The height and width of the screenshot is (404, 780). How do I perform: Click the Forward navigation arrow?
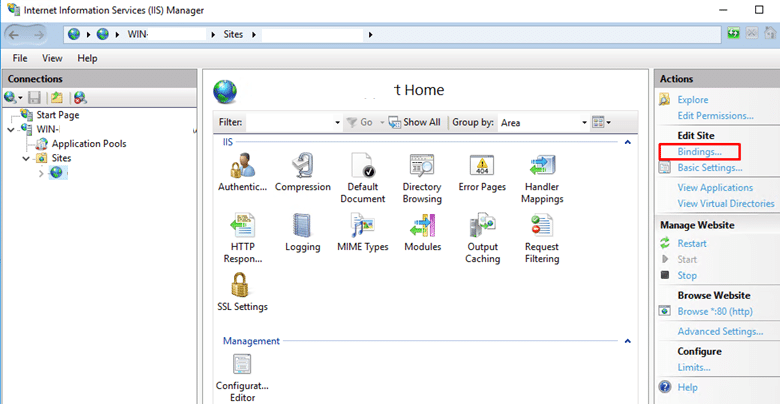39,34
